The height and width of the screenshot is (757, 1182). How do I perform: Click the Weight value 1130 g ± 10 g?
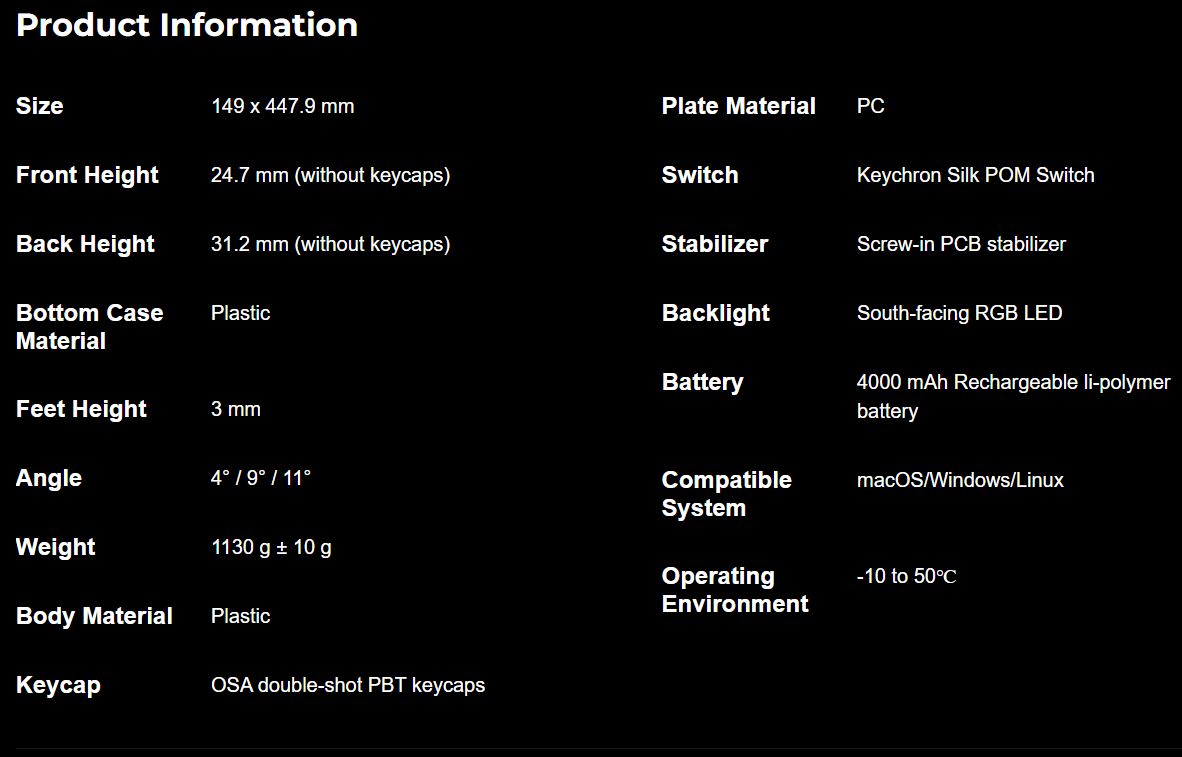pyautogui.click(x=271, y=547)
